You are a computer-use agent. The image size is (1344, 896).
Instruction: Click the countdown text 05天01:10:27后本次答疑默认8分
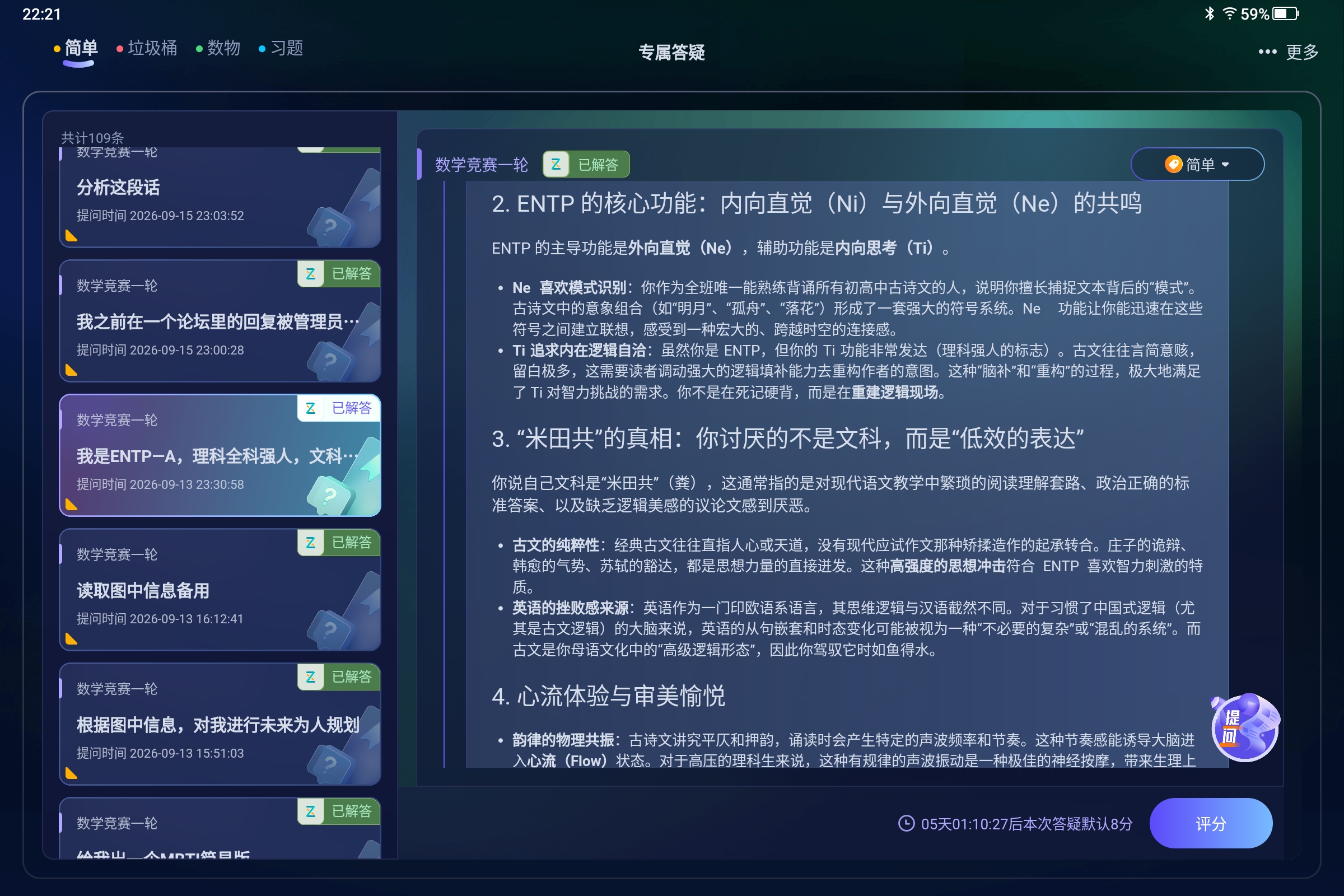coord(1026,823)
